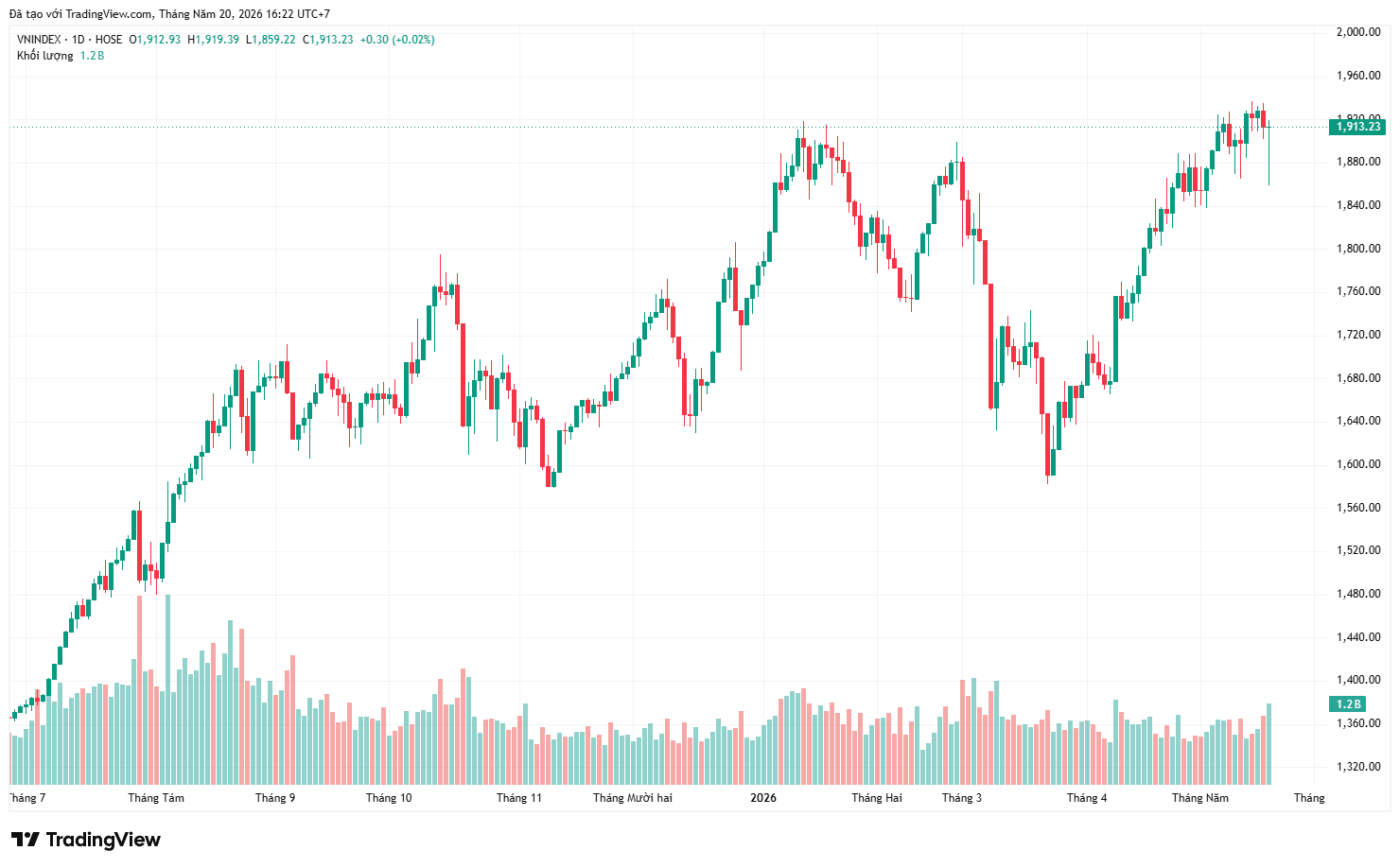This screenshot has width=1400, height=868.
Task: Click the green 1,913.23 current price tag
Action: click(x=1357, y=127)
